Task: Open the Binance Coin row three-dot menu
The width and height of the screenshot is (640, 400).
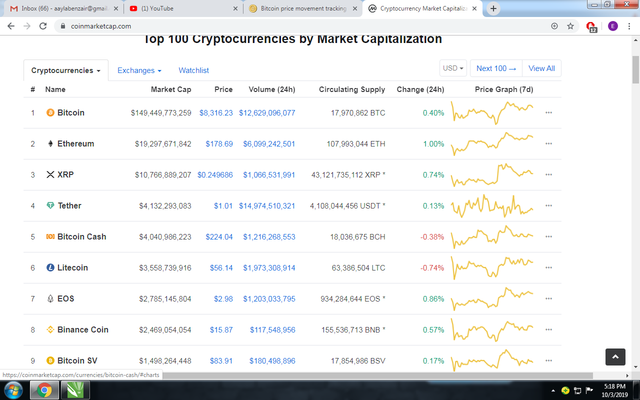Action: click(549, 330)
